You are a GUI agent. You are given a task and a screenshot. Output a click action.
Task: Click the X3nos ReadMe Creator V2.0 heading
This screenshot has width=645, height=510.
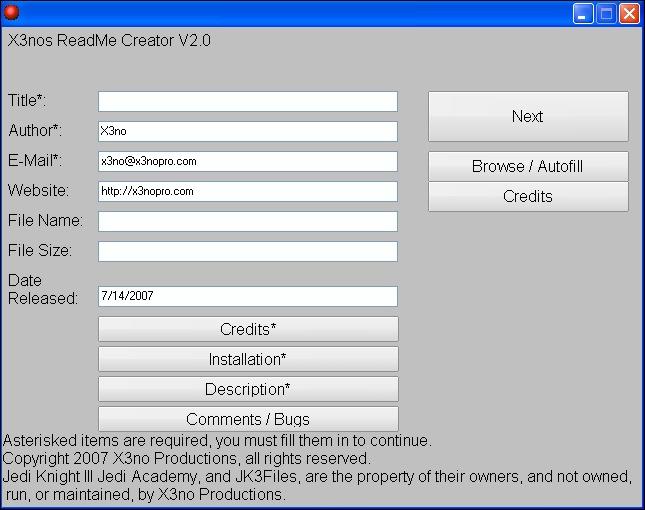click(109, 41)
